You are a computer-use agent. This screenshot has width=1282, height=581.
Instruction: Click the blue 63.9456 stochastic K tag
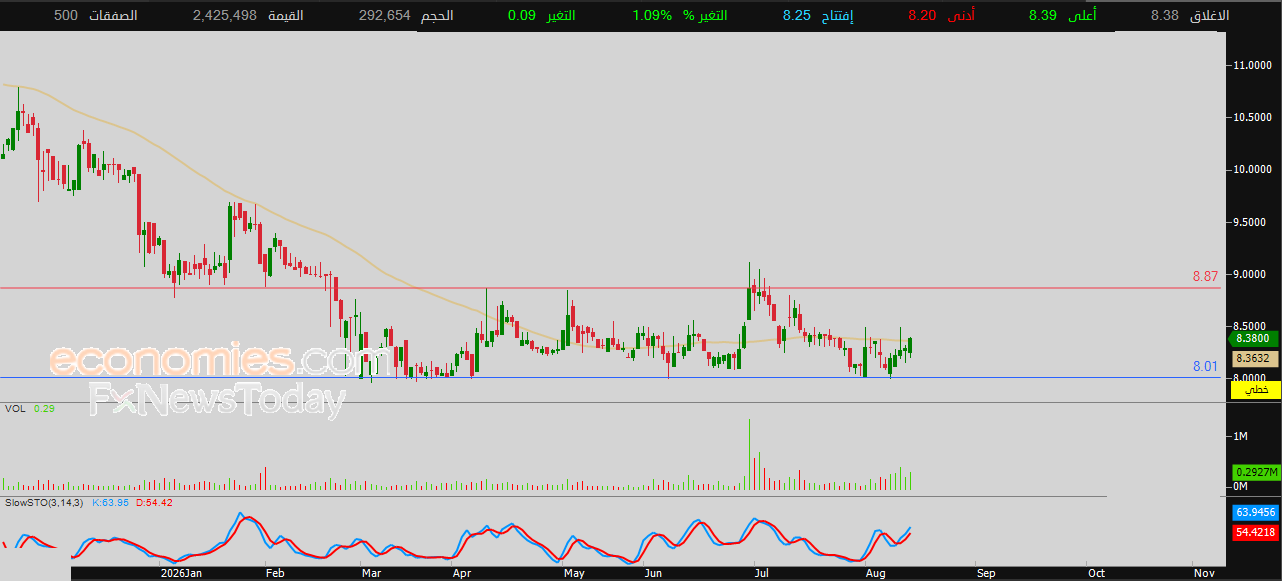coord(1254,512)
